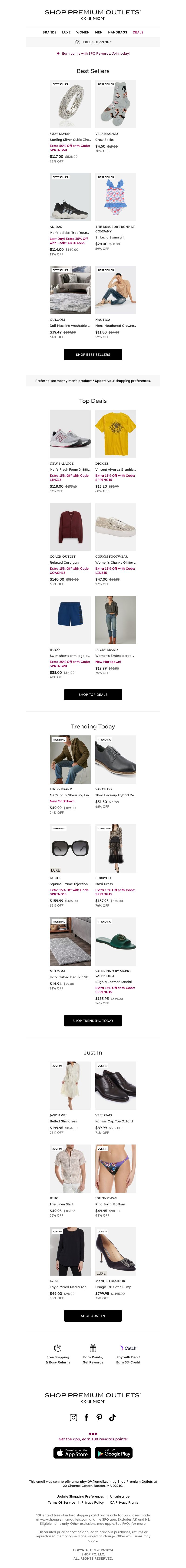Click the free shipping package icon in banner
Screen dimensions: 186x1568
77,42
